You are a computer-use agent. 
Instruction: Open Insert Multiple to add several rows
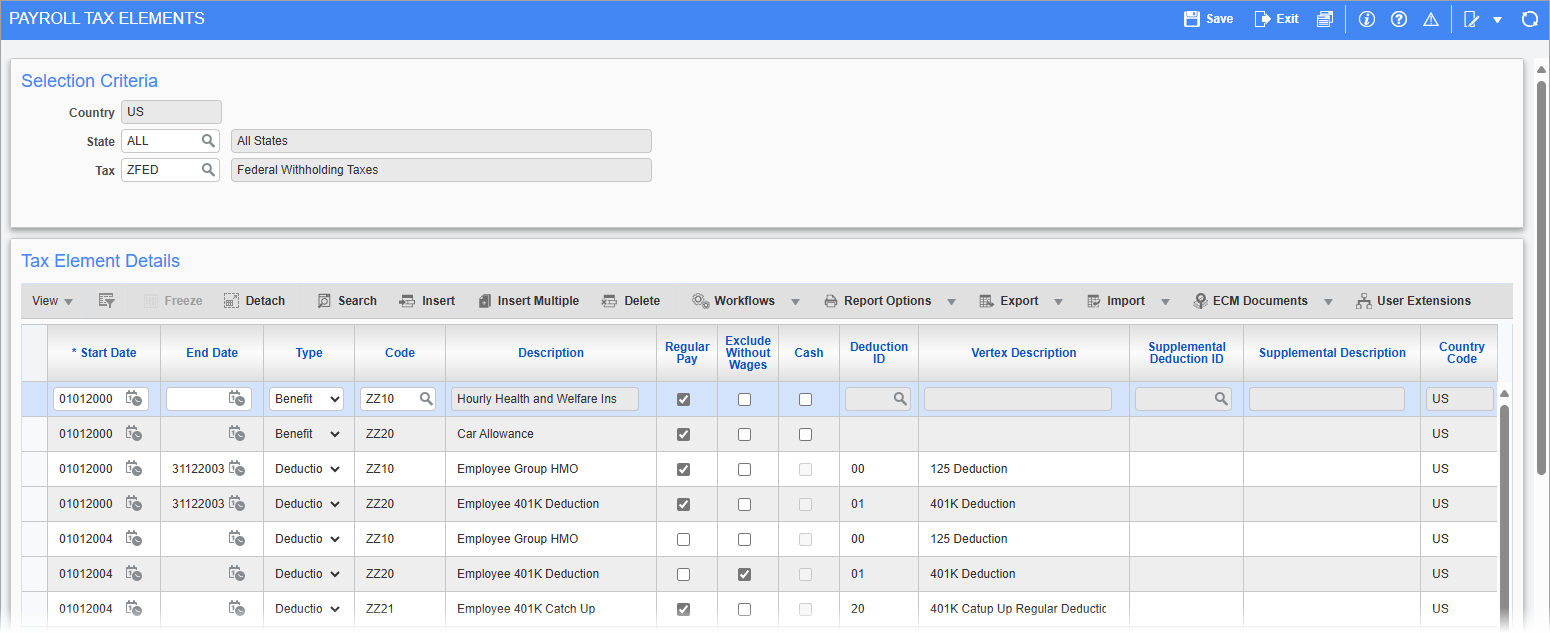[x=528, y=300]
